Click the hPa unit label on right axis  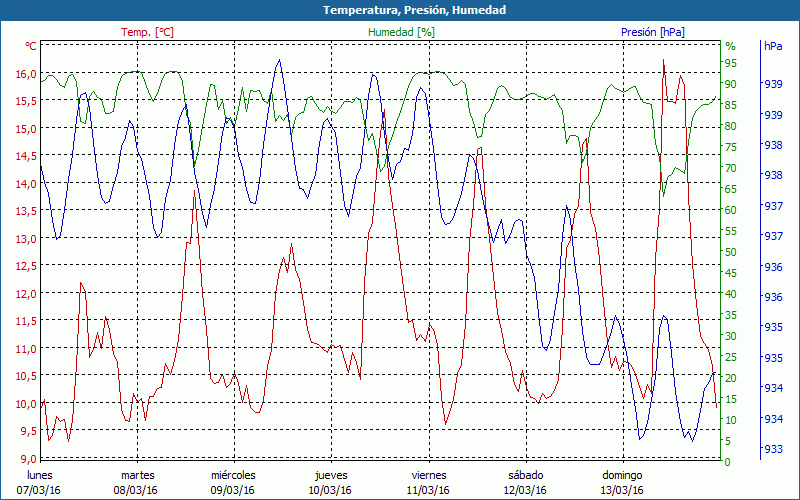pos(773,46)
